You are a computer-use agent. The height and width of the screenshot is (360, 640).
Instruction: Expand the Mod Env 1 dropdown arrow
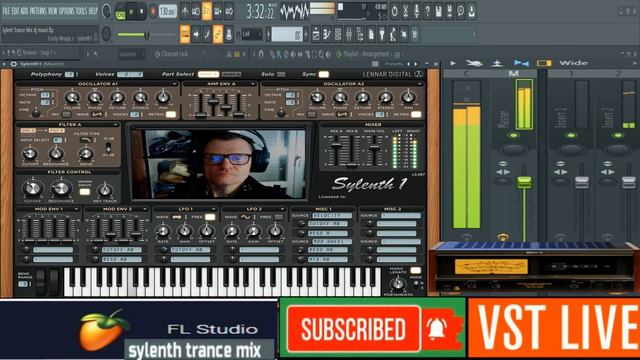click(x=76, y=209)
